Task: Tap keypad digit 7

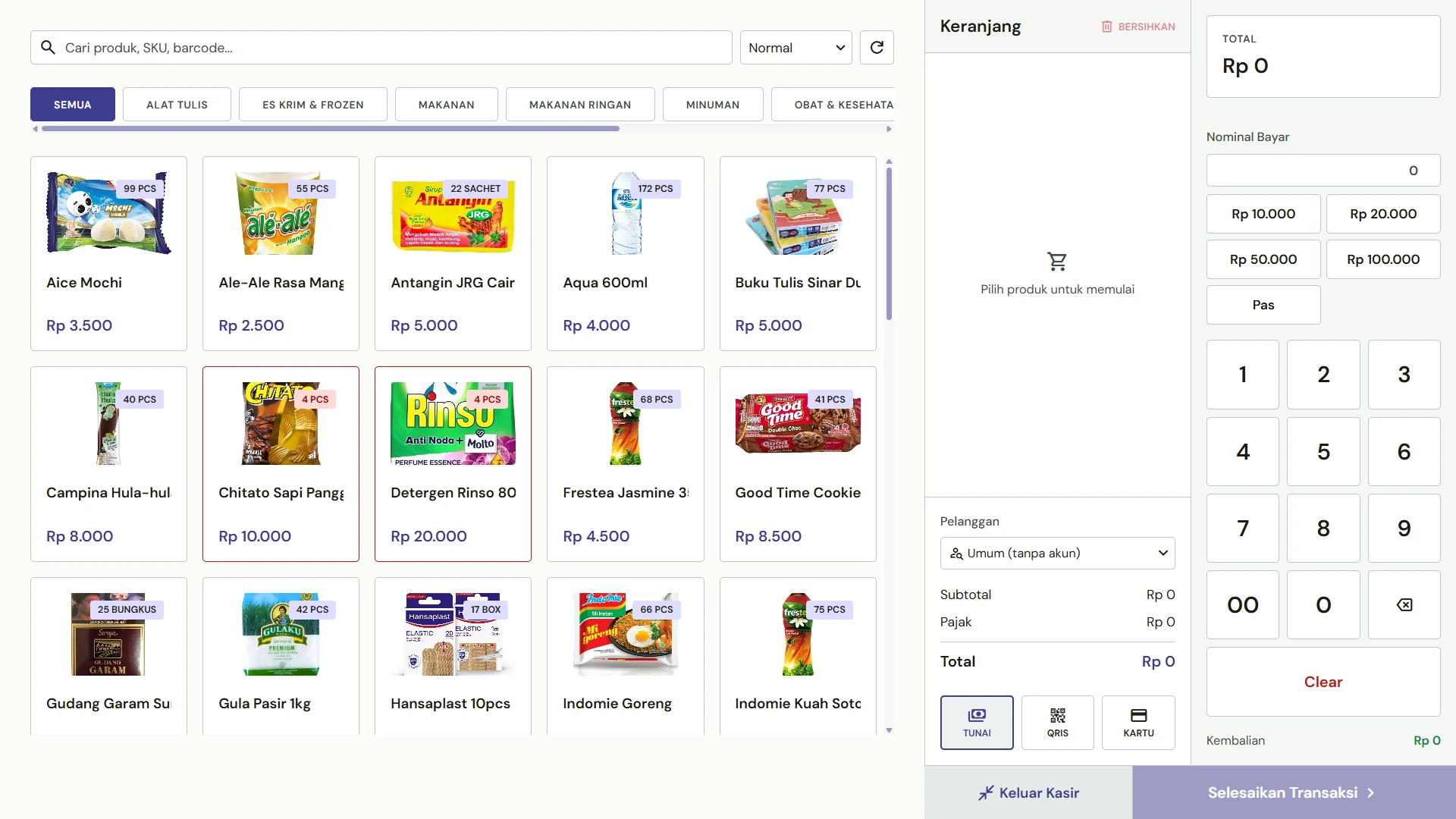Action: [1242, 528]
